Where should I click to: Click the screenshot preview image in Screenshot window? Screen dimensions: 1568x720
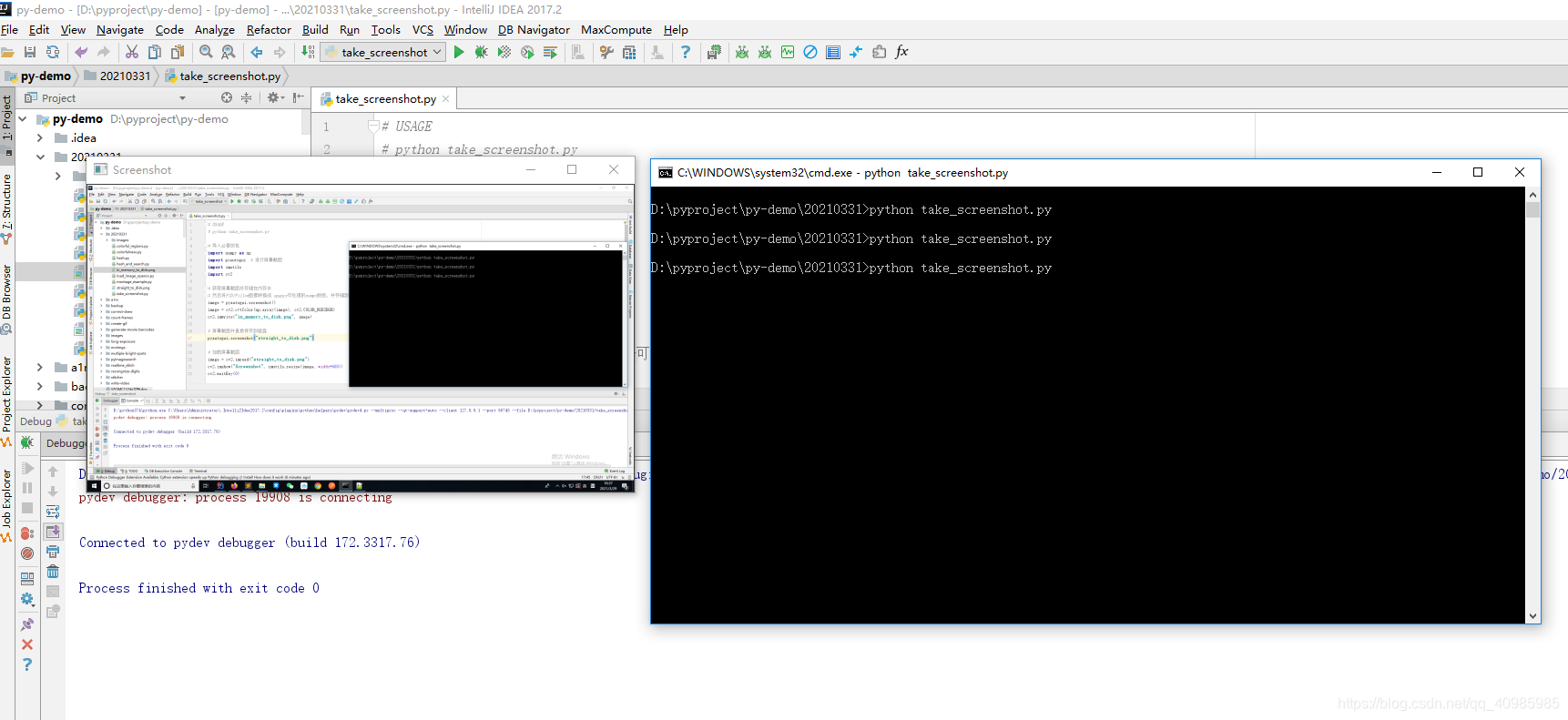360,338
